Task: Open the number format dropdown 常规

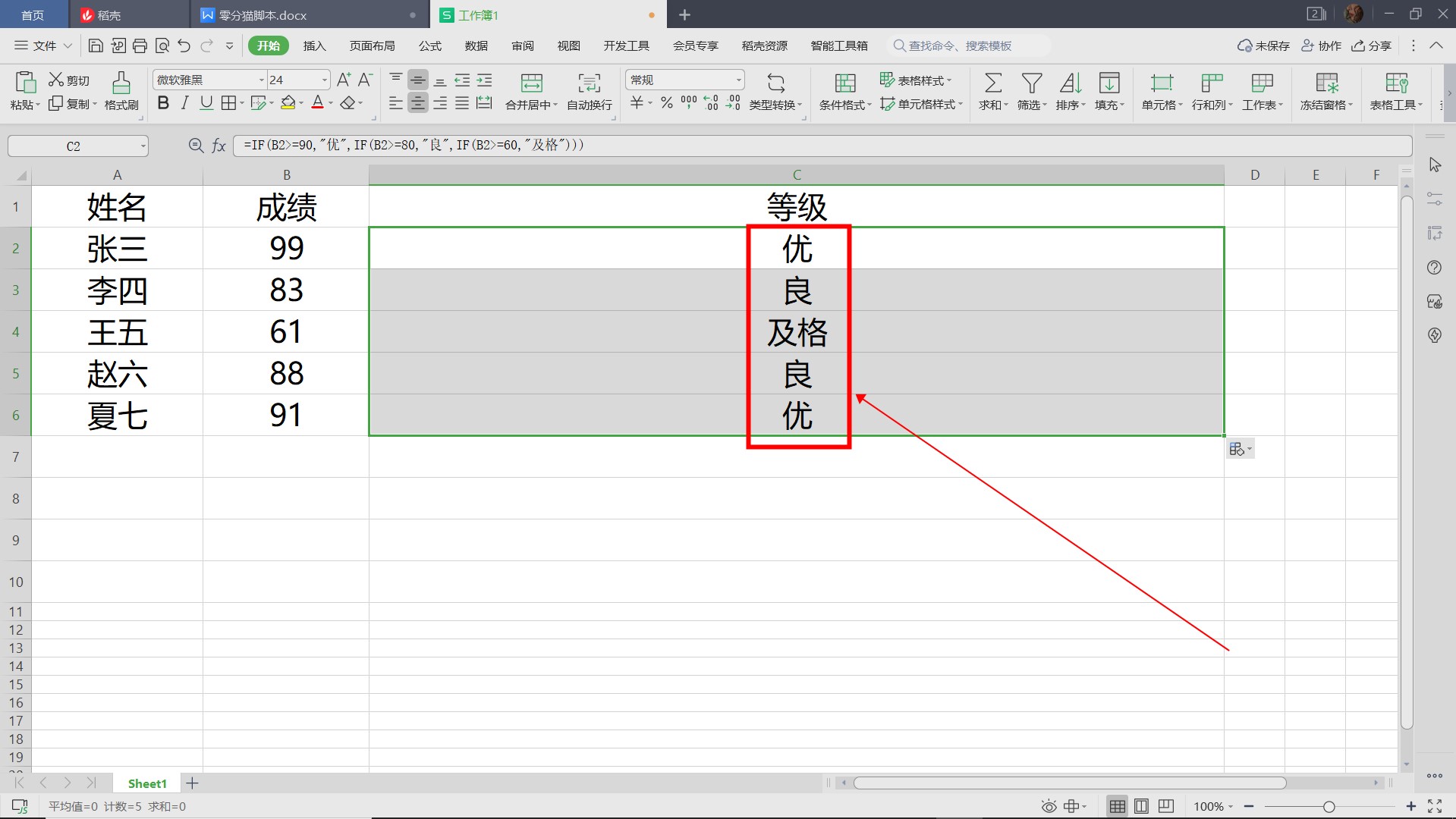Action: point(738,80)
